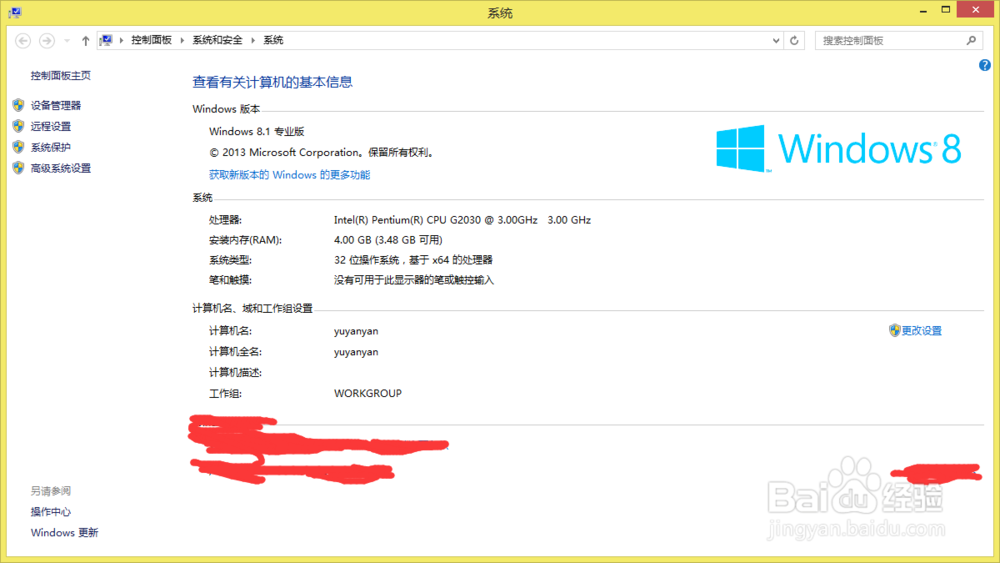Click the 查看有关计算机的基本信息 heading

pyautogui.click(x=272, y=82)
